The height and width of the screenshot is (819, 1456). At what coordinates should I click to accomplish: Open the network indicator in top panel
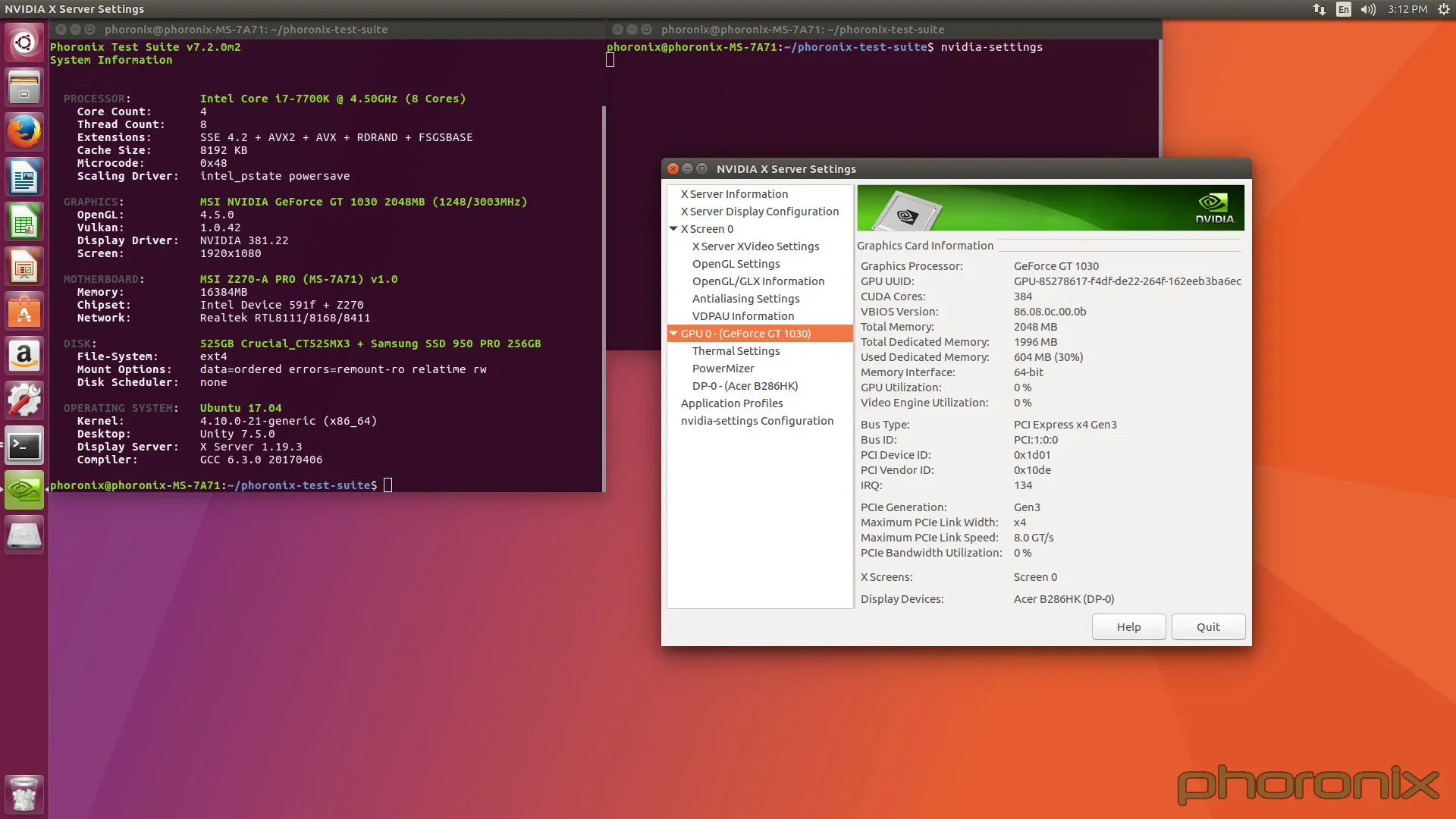tap(1319, 9)
